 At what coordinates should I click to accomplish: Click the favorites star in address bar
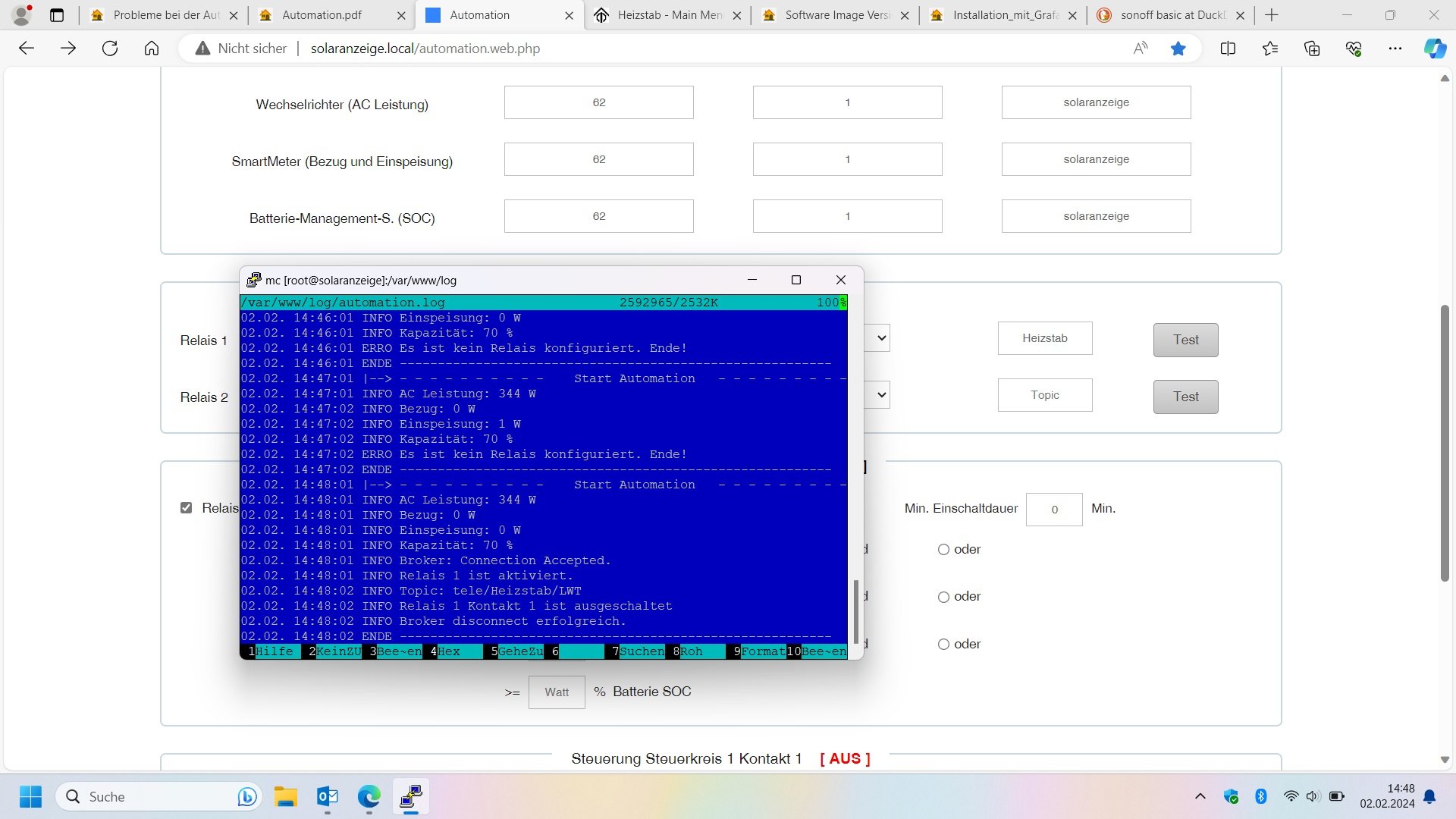click(x=1178, y=49)
